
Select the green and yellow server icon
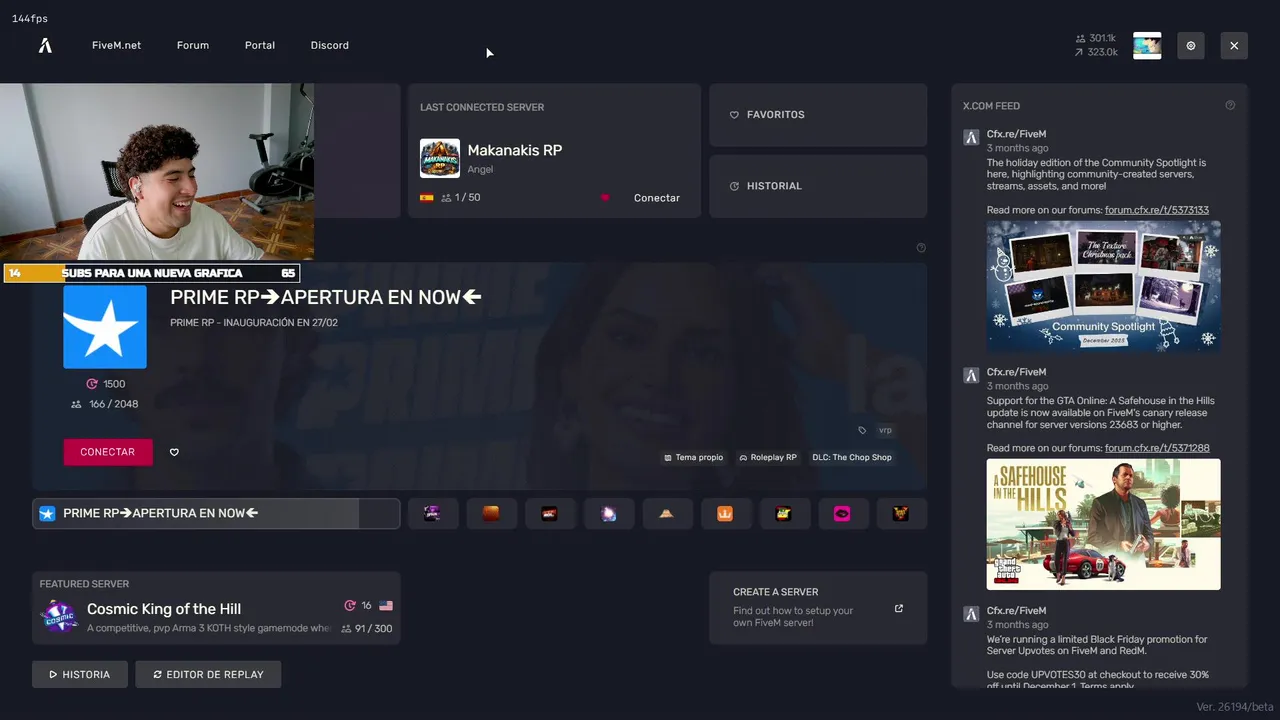coord(784,513)
